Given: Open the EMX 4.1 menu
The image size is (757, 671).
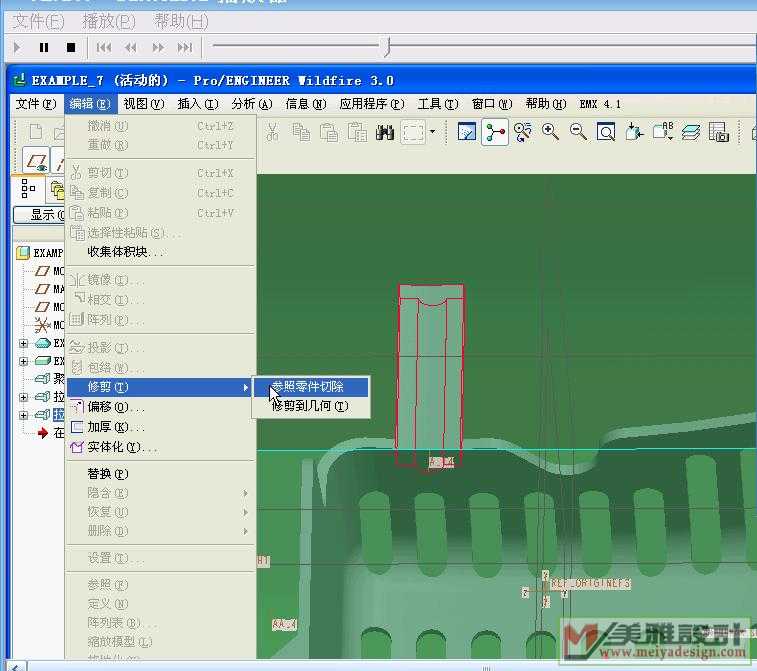Looking at the screenshot, I should coord(600,104).
